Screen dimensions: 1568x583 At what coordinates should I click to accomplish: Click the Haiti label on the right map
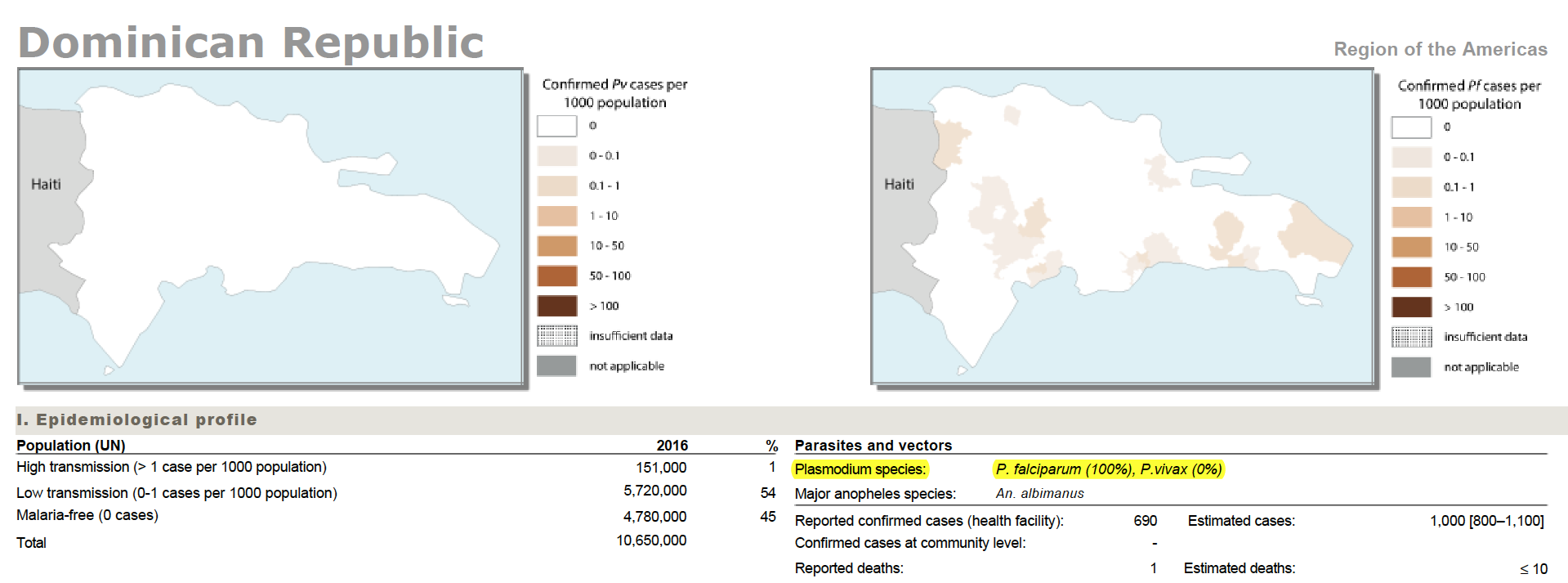coord(899,184)
